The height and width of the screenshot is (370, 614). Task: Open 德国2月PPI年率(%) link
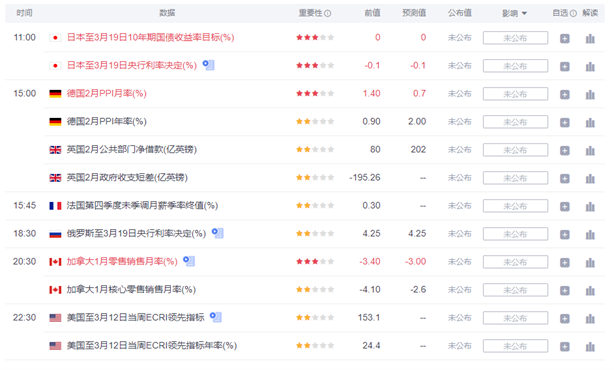pyautogui.click(x=107, y=121)
